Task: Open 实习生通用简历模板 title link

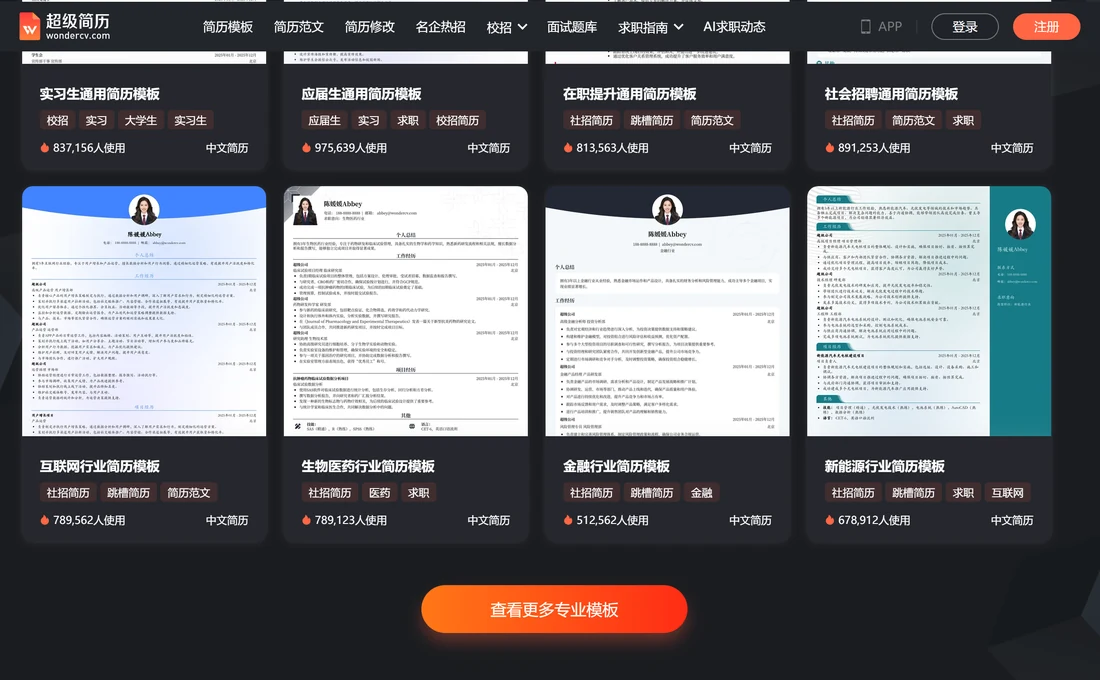Action: coord(100,94)
